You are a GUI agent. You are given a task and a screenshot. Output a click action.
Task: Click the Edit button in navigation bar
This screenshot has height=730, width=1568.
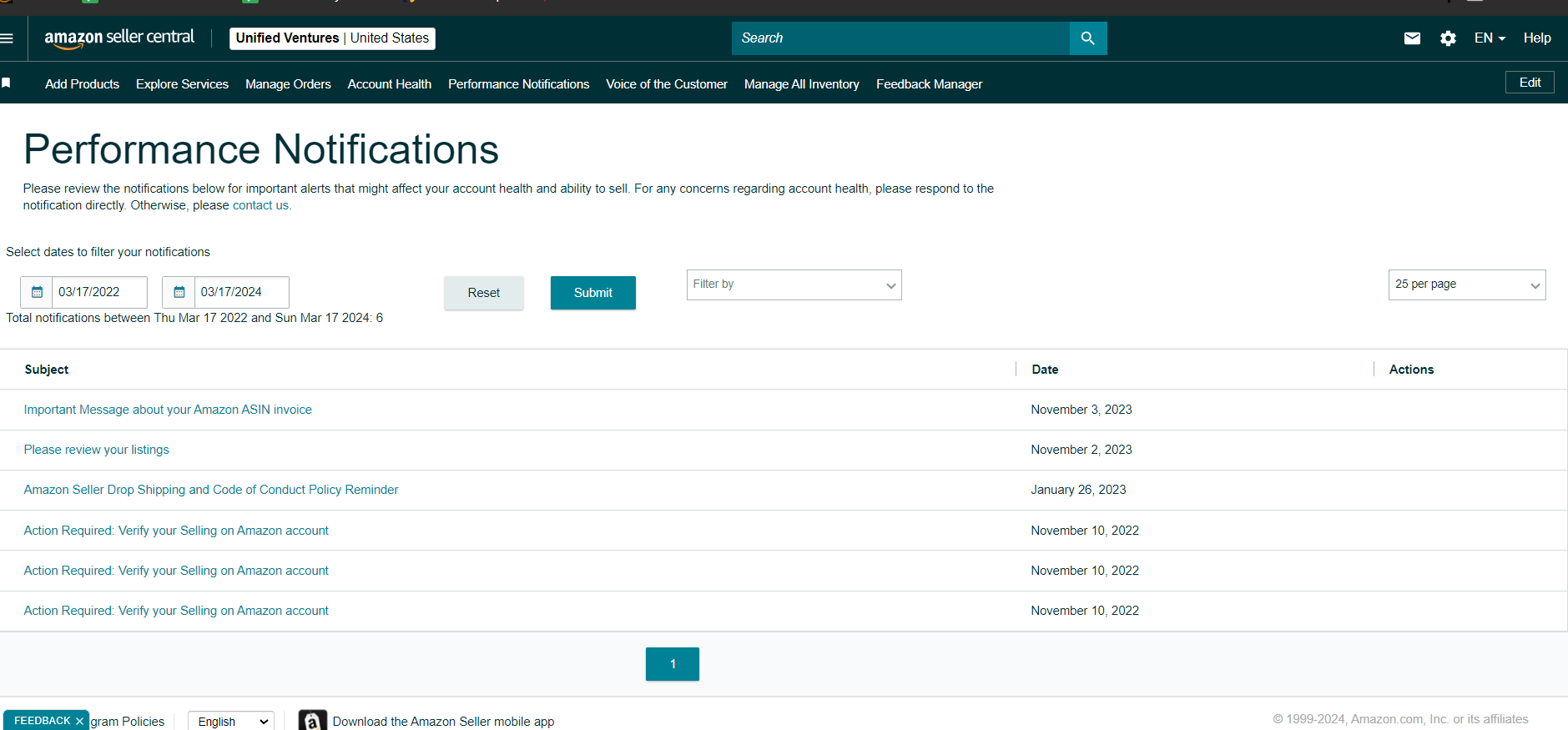tap(1530, 83)
